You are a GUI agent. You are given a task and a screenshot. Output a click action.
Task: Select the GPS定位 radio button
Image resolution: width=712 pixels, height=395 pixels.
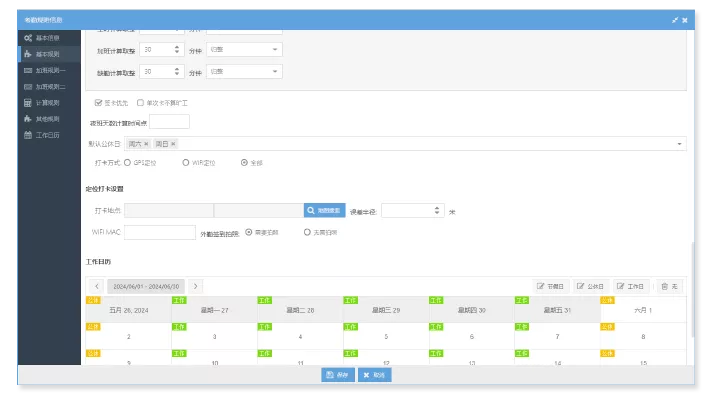click(128, 162)
